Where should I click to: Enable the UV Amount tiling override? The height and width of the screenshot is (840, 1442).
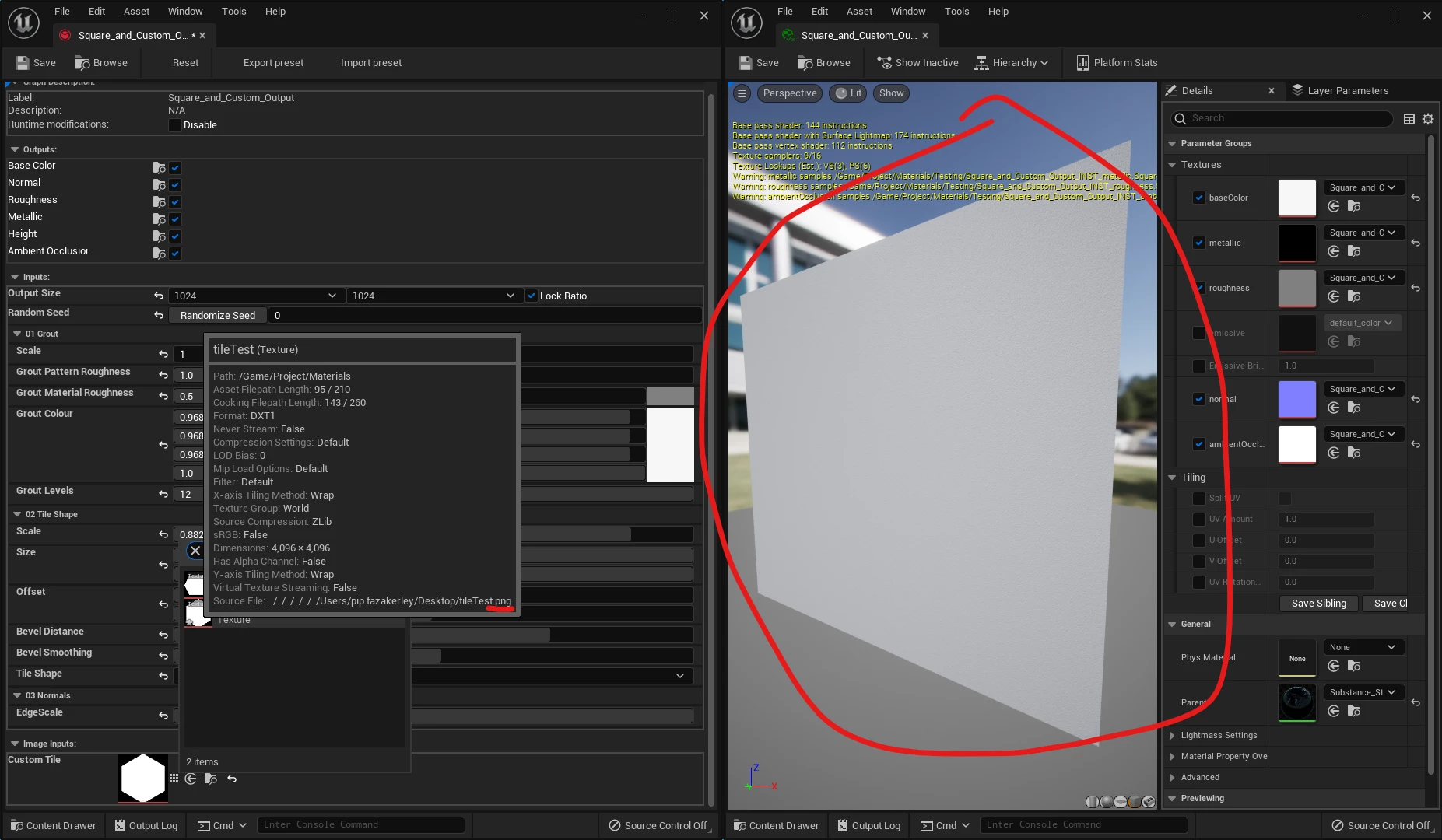tap(1199, 519)
